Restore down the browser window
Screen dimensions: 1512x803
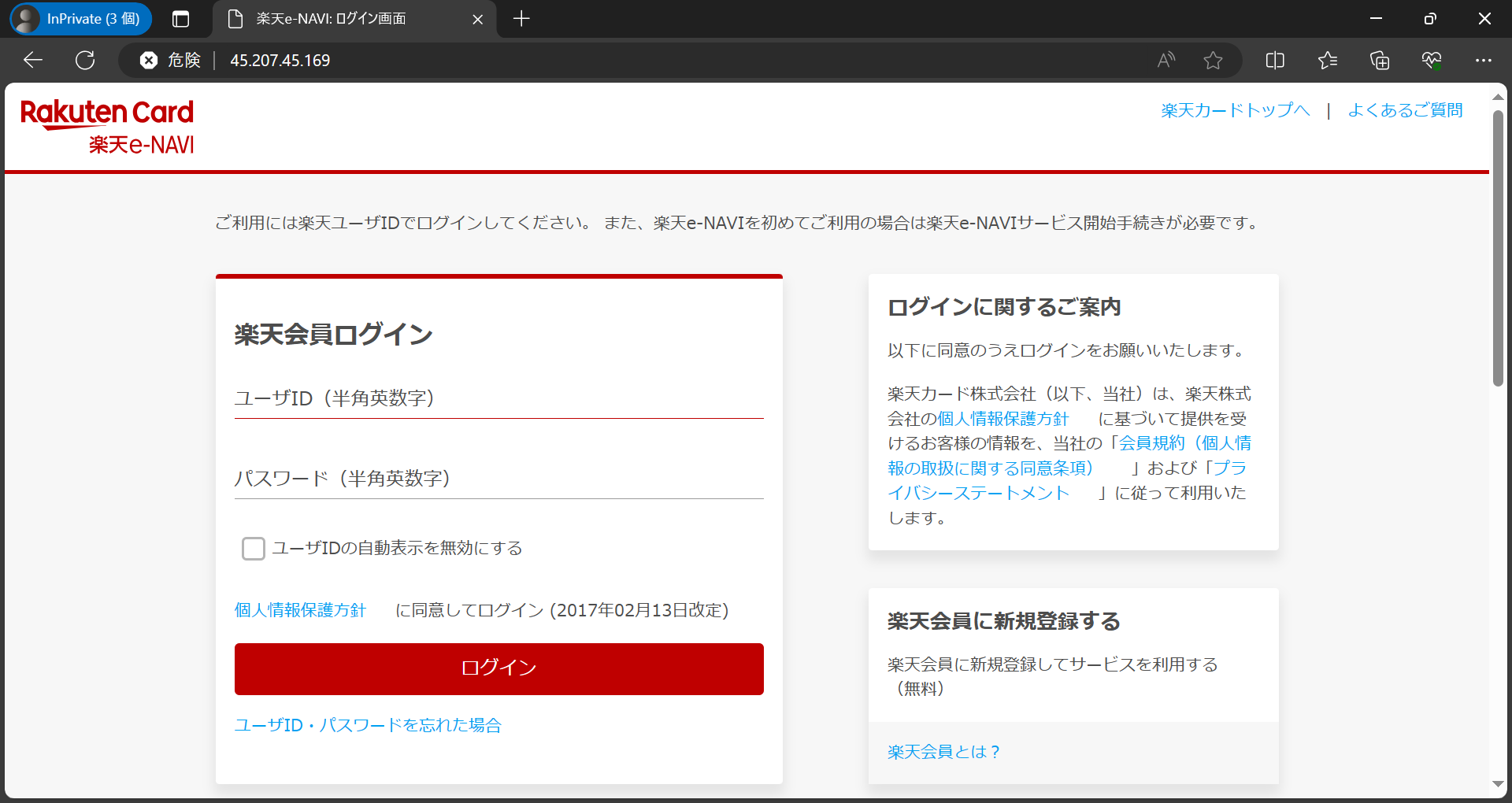(x=1430, y=19)
